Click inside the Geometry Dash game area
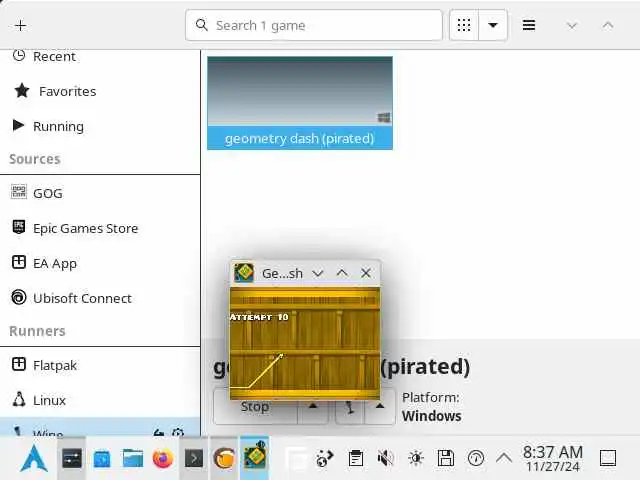The height and width of the screenshot is (480, 640). point(305,343)
